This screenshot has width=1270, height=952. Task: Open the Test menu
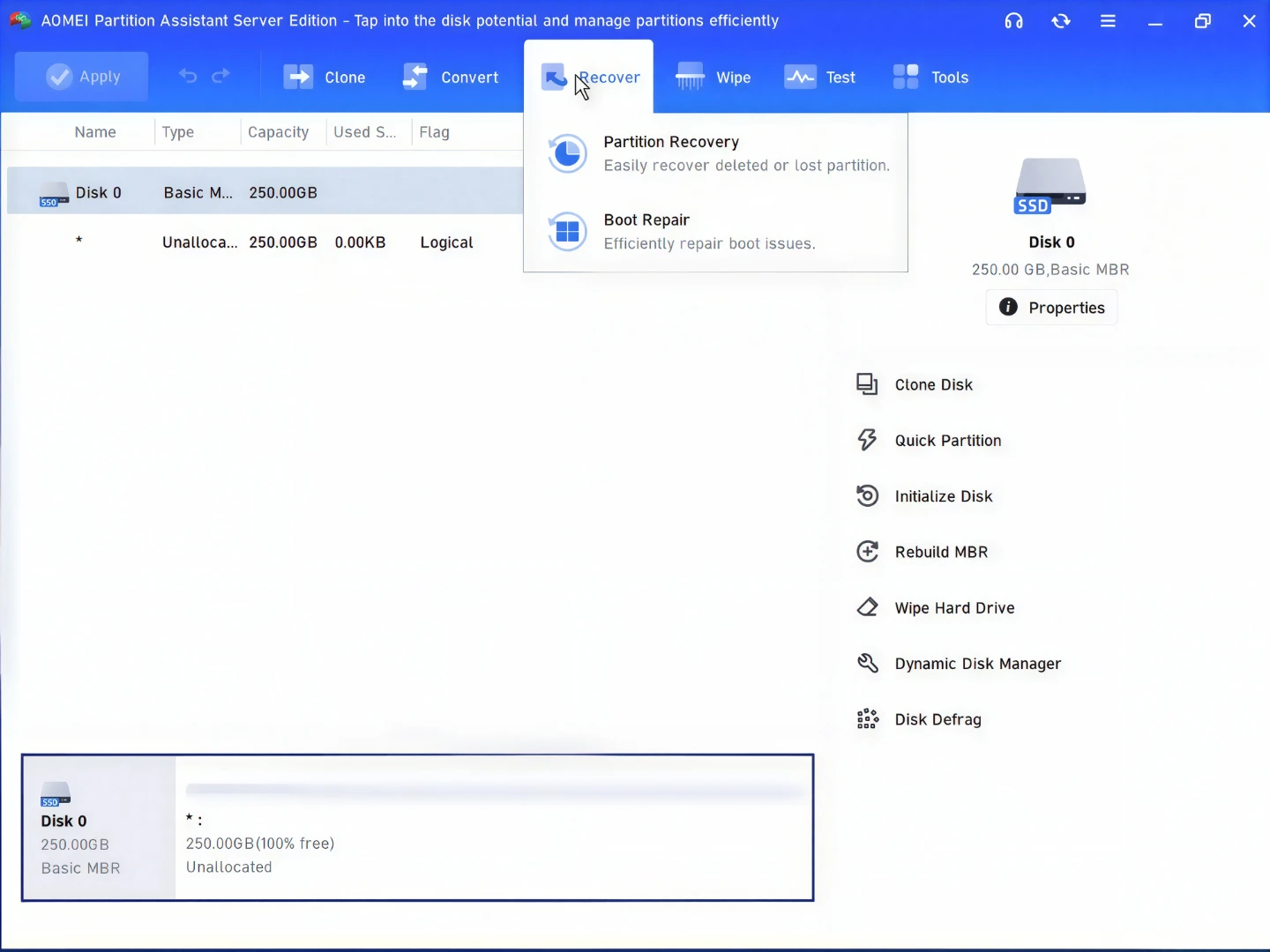[x=820, y=78]
